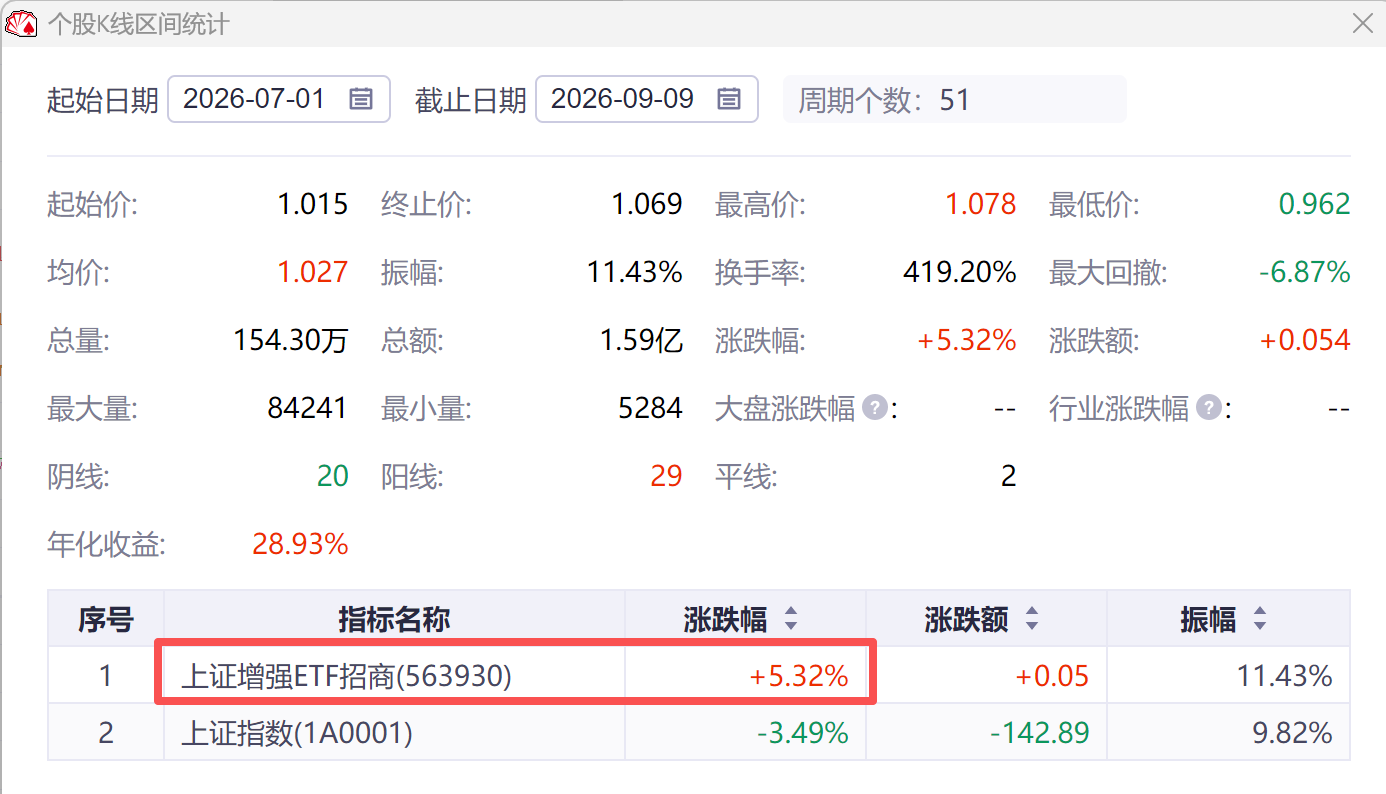
Task: Click the end date value 2026-09-09
Action: pos(622,98)
